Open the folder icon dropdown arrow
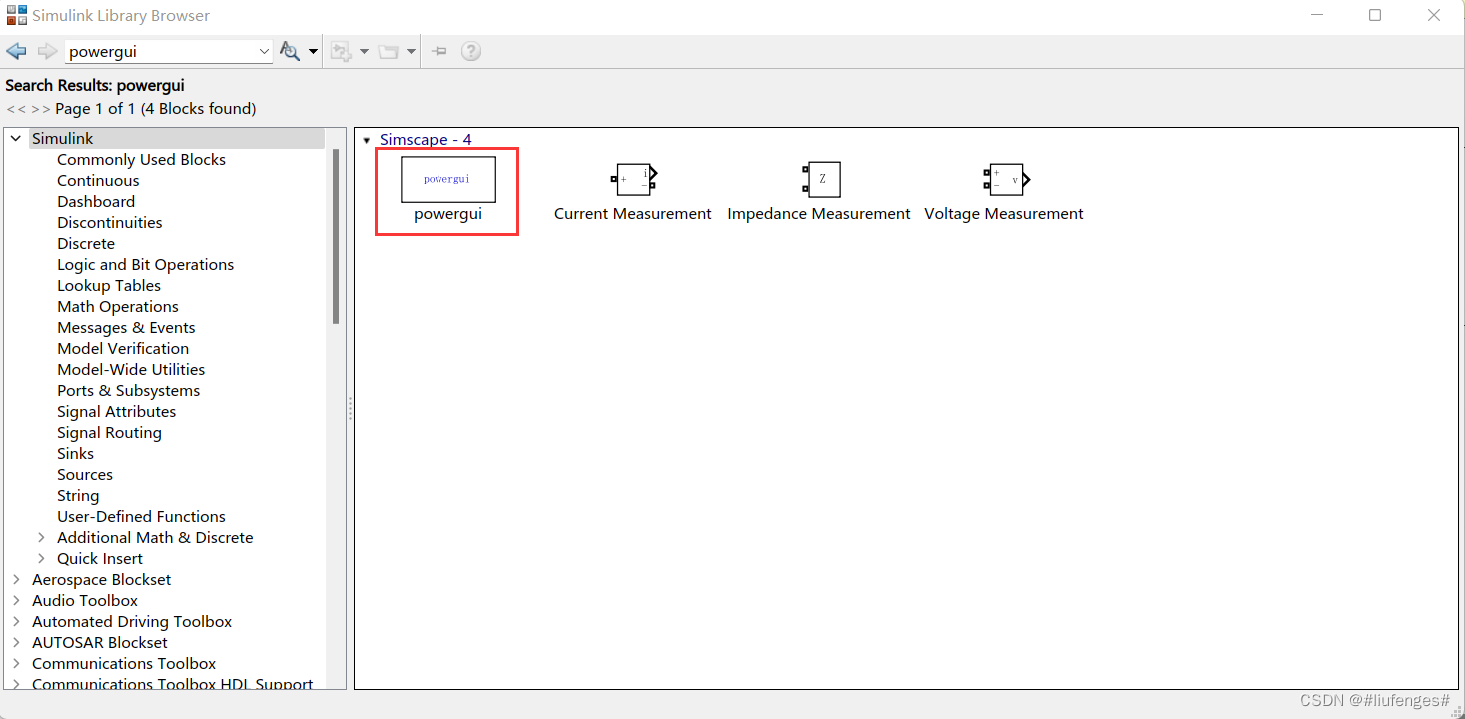Viewport: 1465px width, 719px height. point(411,52)
